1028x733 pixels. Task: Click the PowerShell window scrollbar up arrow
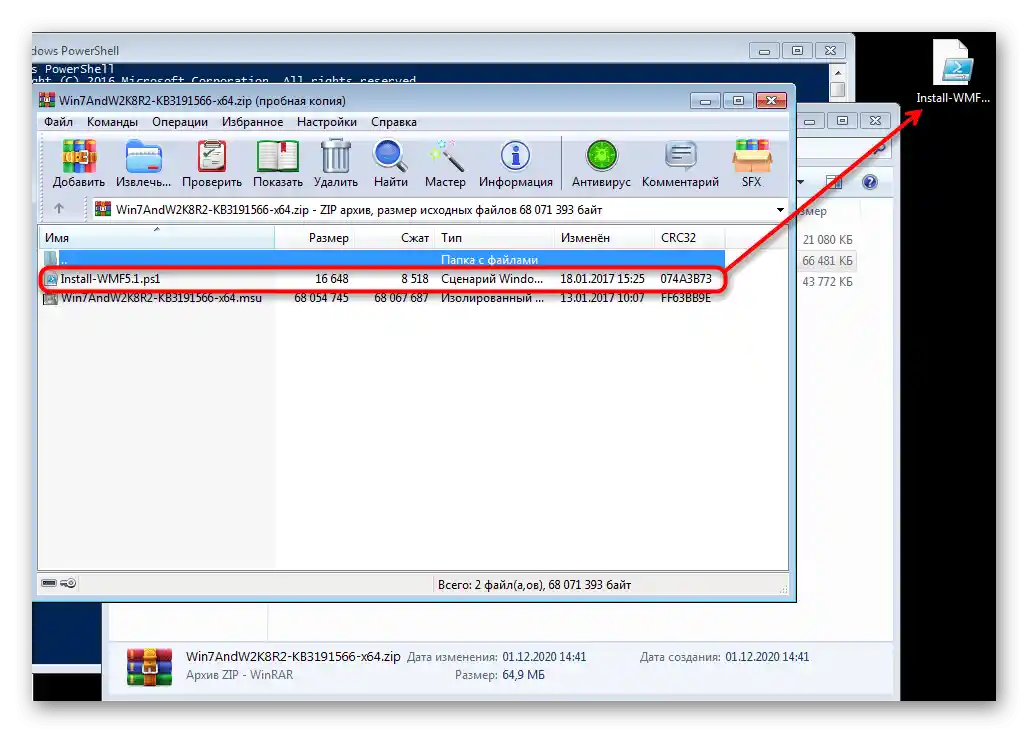click(837, 72)
